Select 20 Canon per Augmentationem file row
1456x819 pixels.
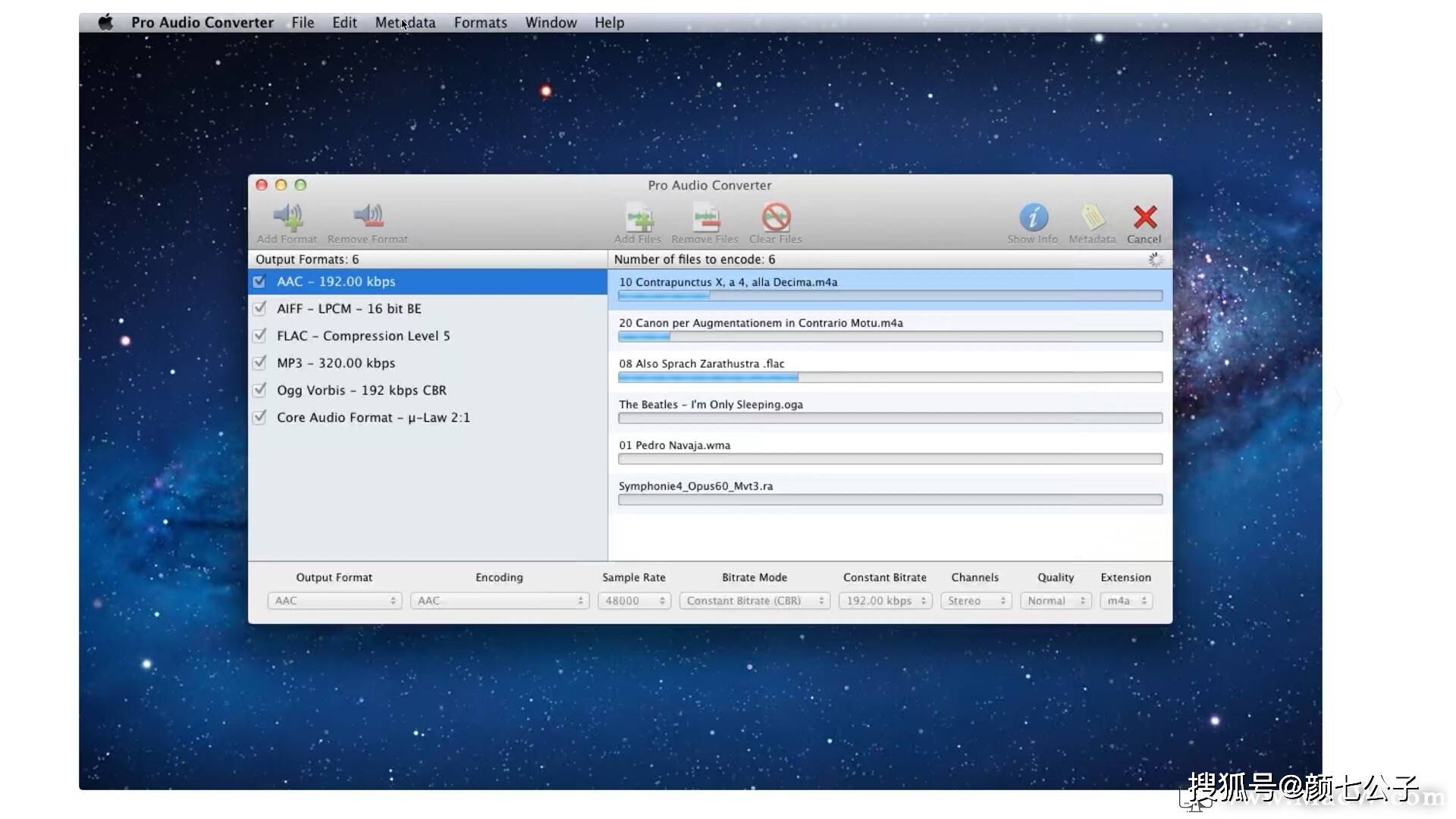(890, 330)
